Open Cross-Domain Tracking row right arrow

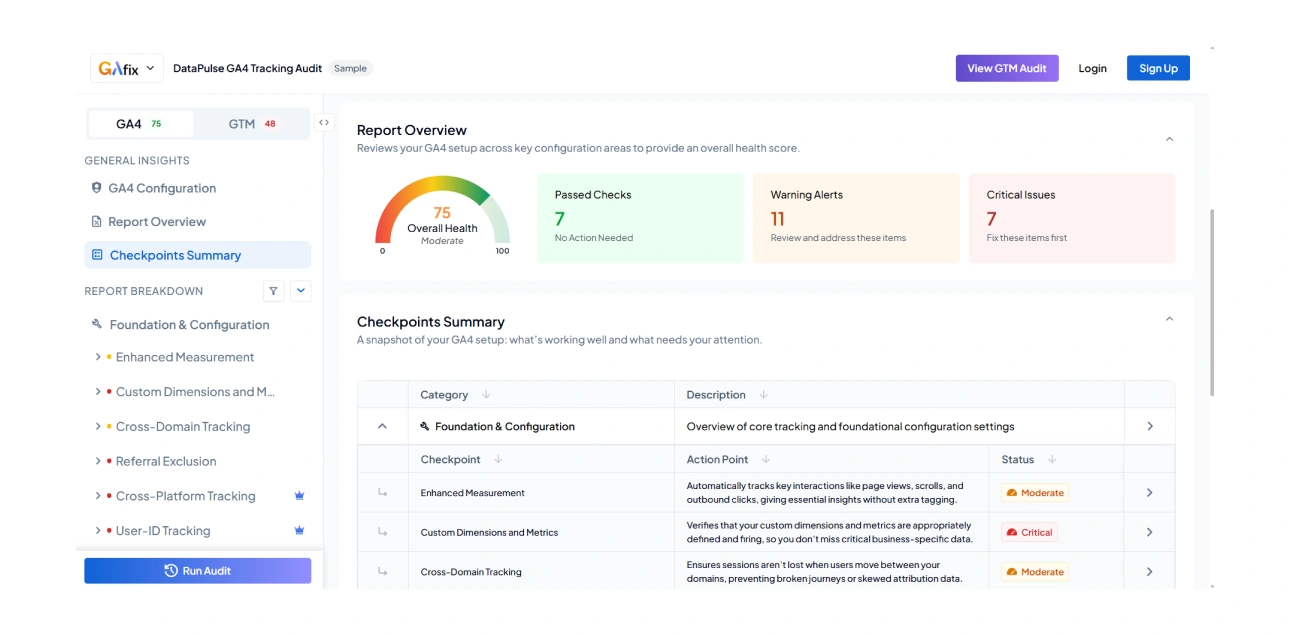1150,572
